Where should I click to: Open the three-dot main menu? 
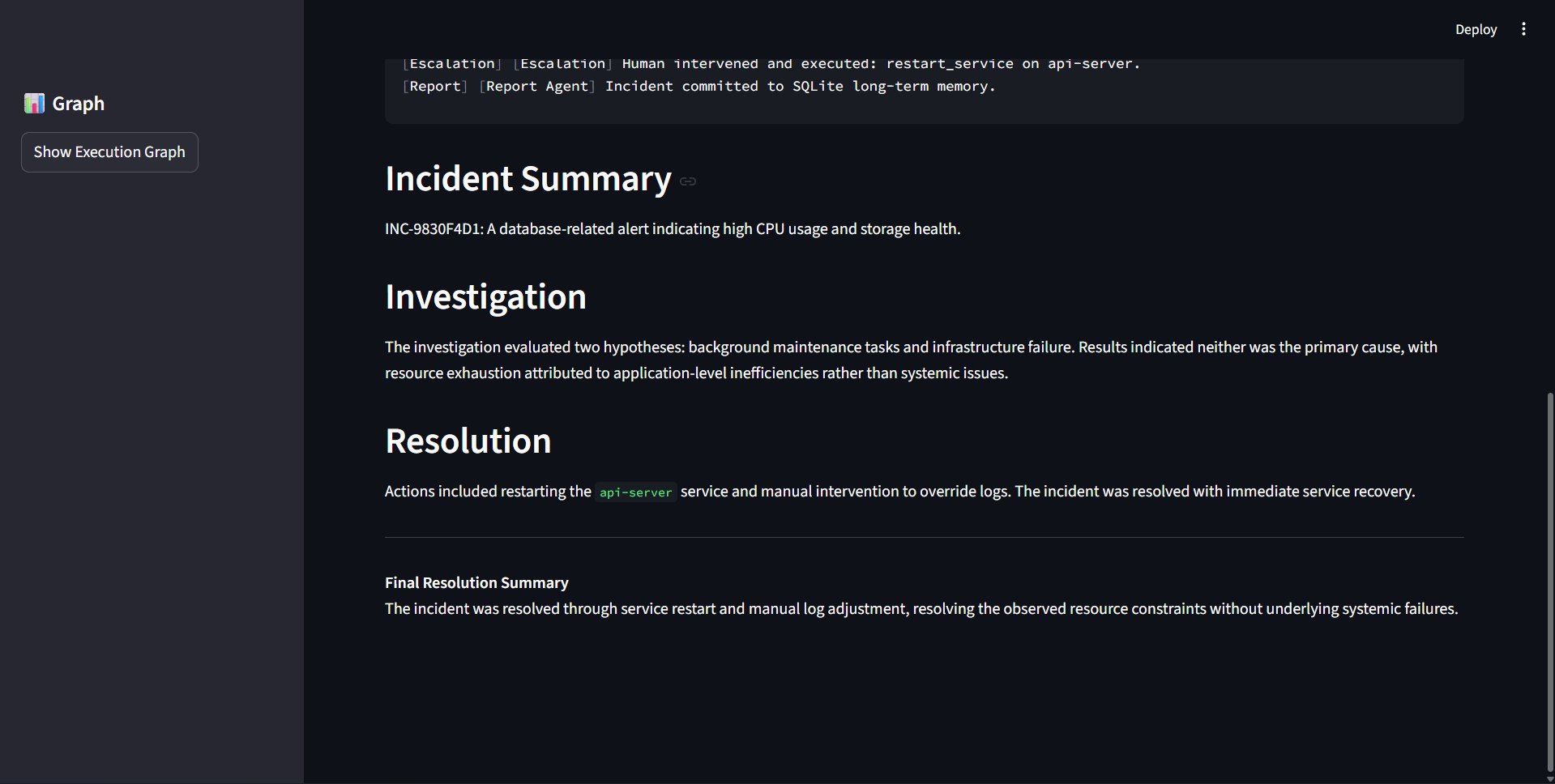1523,29
